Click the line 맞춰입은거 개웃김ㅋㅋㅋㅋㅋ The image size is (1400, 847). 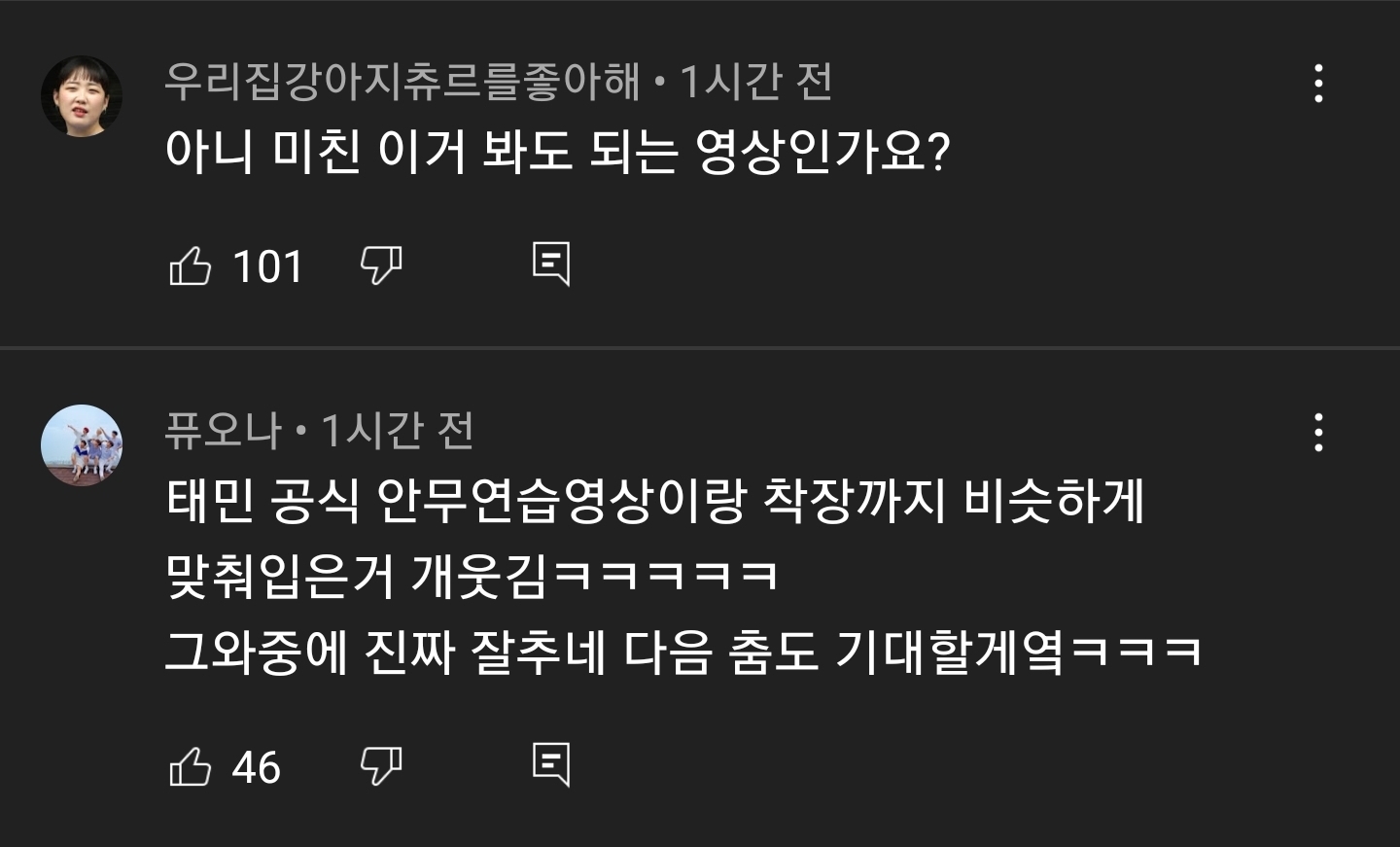click(x=472, y=577)
